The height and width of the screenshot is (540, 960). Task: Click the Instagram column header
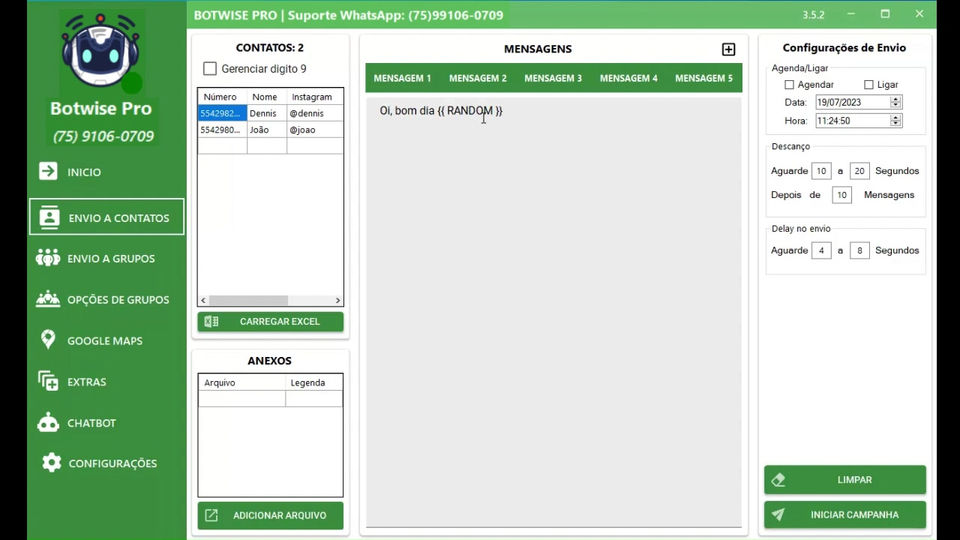click(x=315, y=97)
